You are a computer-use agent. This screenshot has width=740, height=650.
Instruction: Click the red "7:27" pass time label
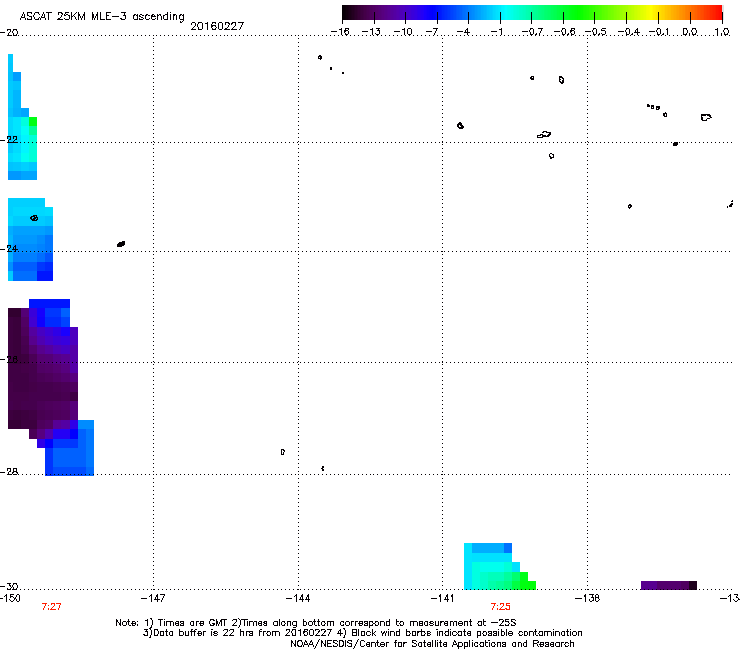pyautogui.click(x=51, y=607)
